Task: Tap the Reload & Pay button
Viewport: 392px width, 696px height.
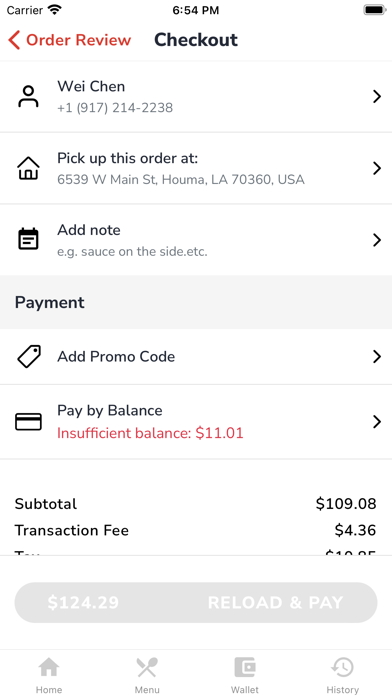Action: tap(196, 602)
